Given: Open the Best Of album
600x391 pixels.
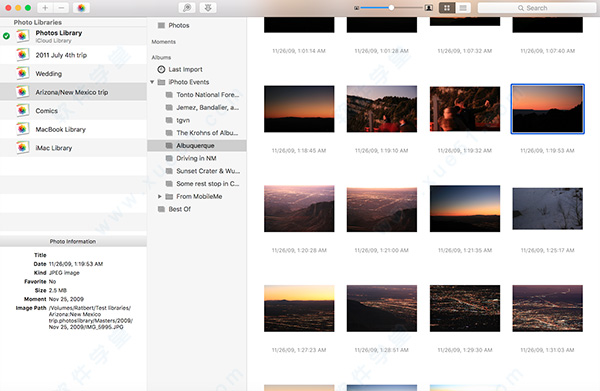Looking at the screenshot, I should point(179,209).
